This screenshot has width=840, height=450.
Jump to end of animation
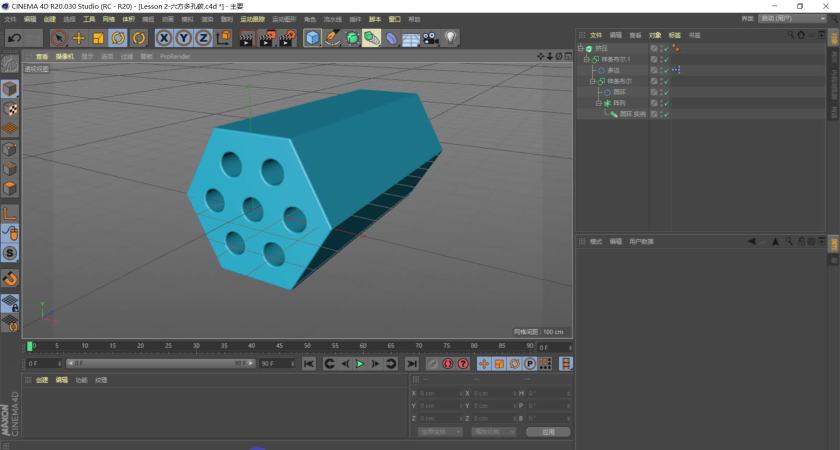(x=411, y=364)
